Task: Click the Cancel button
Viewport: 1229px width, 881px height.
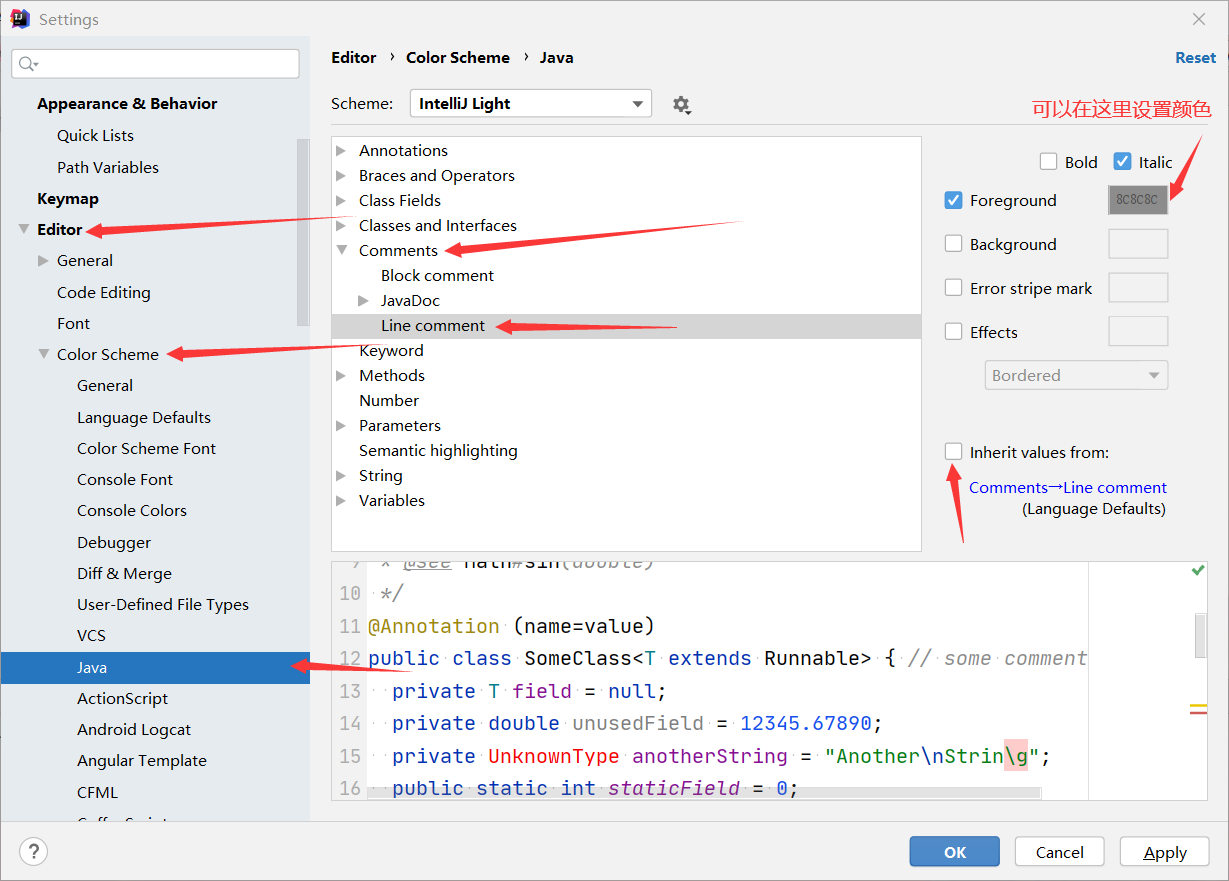Action: (x=1060, y=852)
